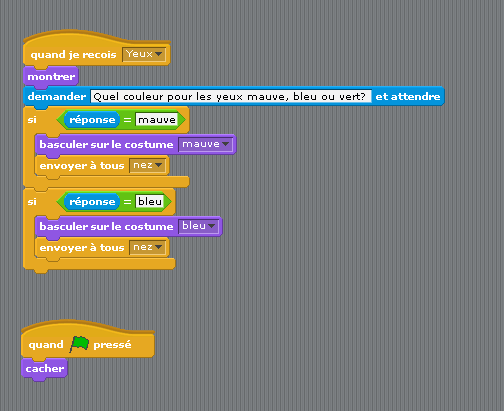Click the green flag icon in hat block
The width and height of the screenshot is (504, 411).
79,344
